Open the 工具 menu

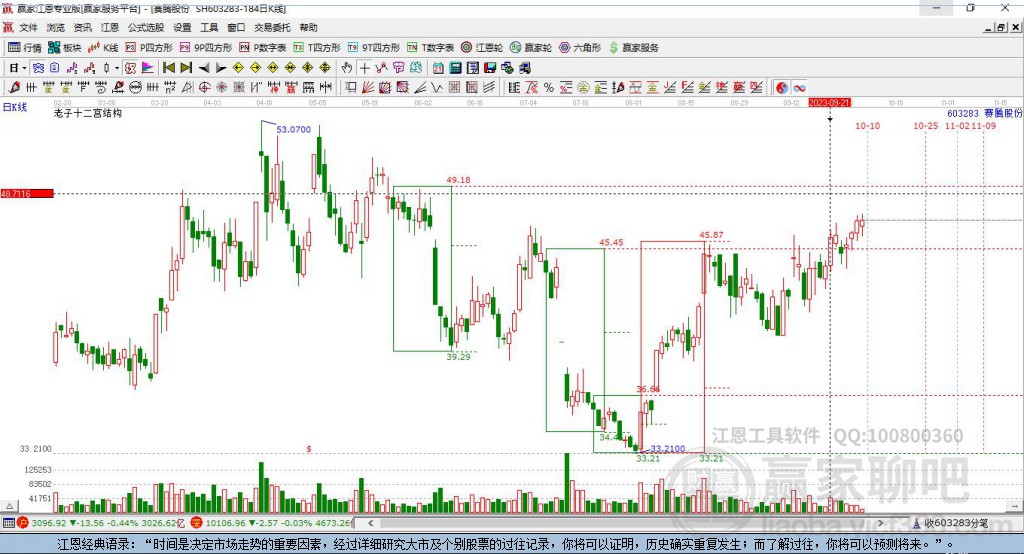209,27
